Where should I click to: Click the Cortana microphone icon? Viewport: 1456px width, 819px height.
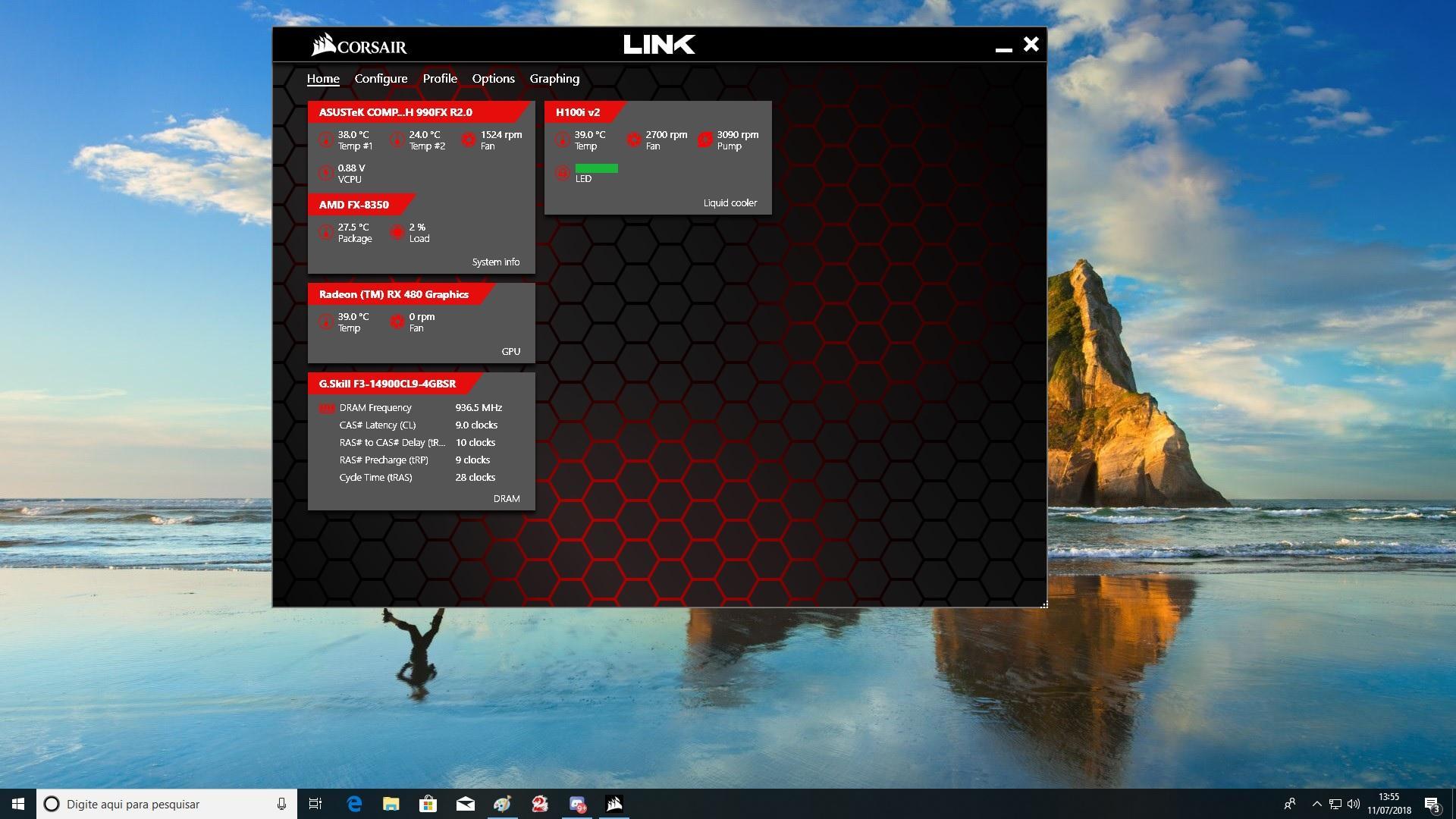pos(281,804)
